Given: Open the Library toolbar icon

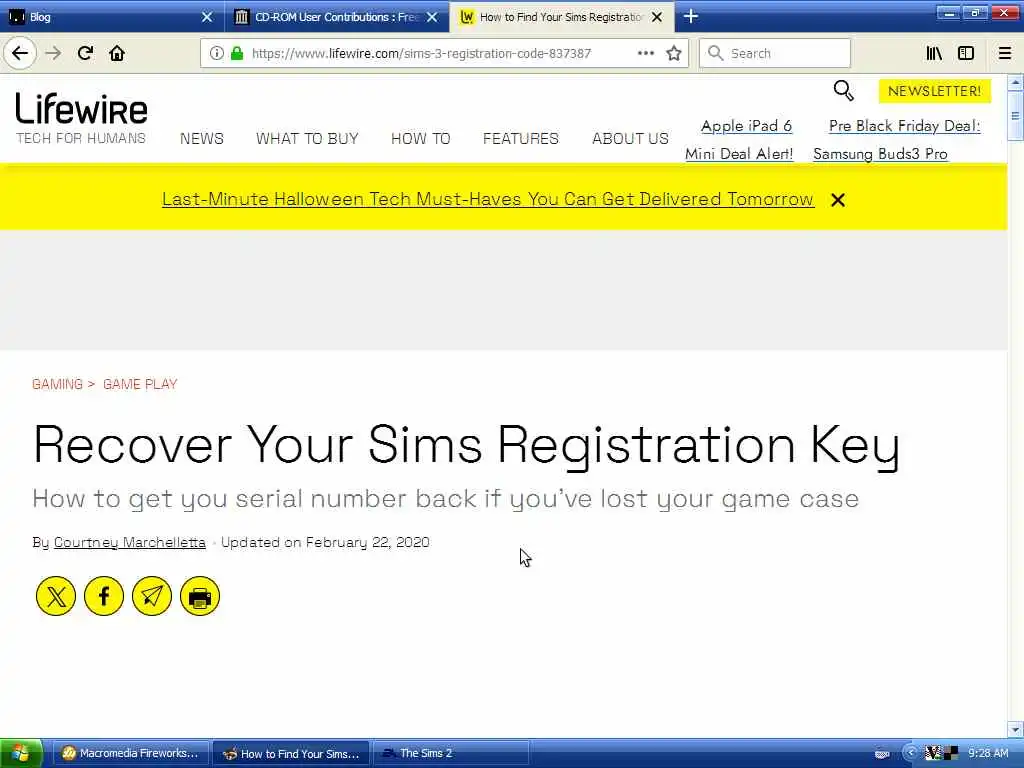Looking at the screenshot, I should [x=934, y=54].
